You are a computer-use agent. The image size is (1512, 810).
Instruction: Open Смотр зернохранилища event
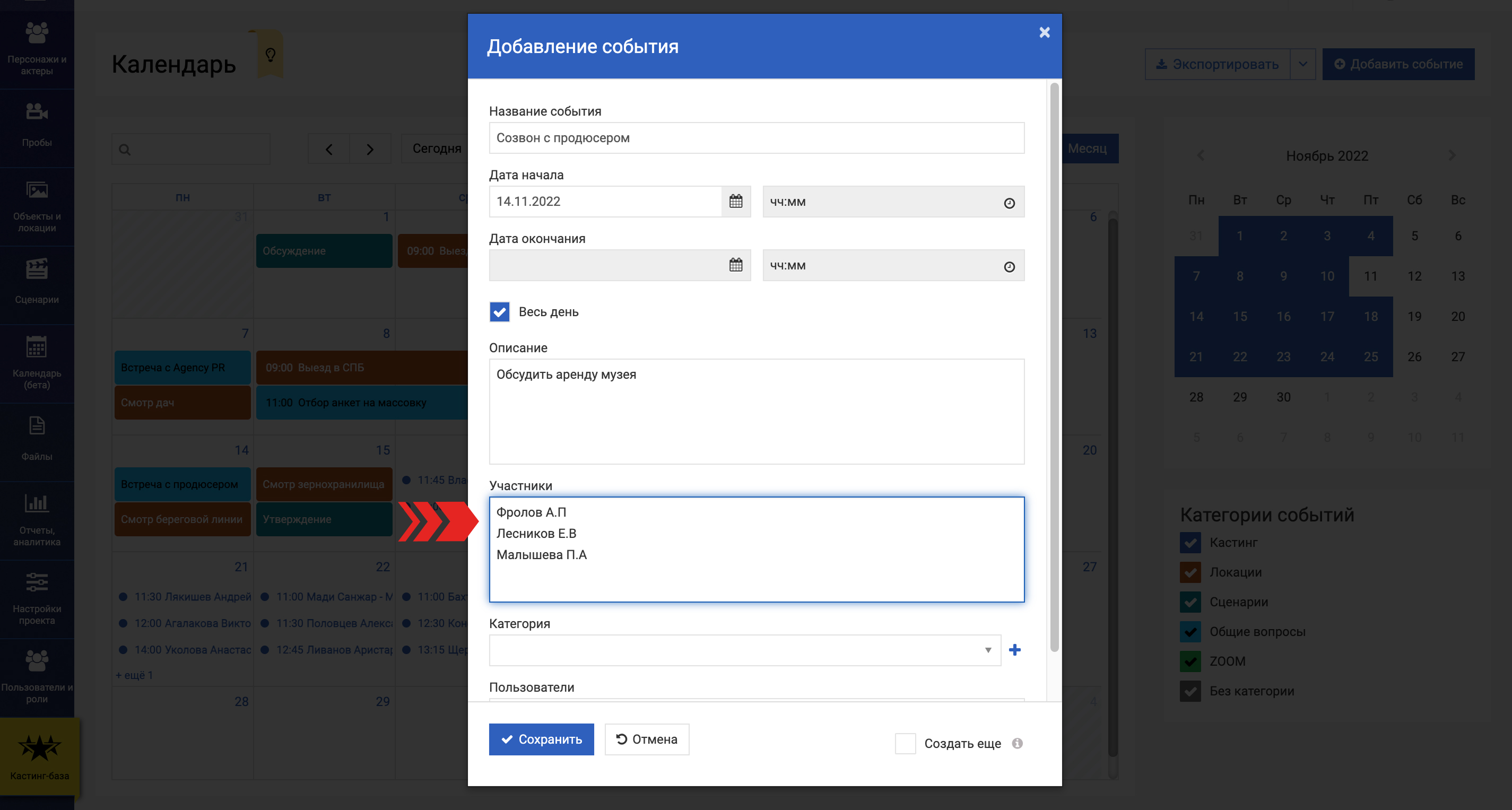(x=324, y=484)
